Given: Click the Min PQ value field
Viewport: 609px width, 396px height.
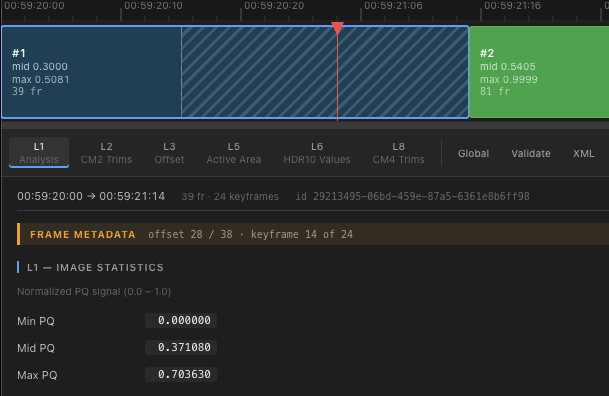Looking at the screenshot, I should tap(181, 320).
